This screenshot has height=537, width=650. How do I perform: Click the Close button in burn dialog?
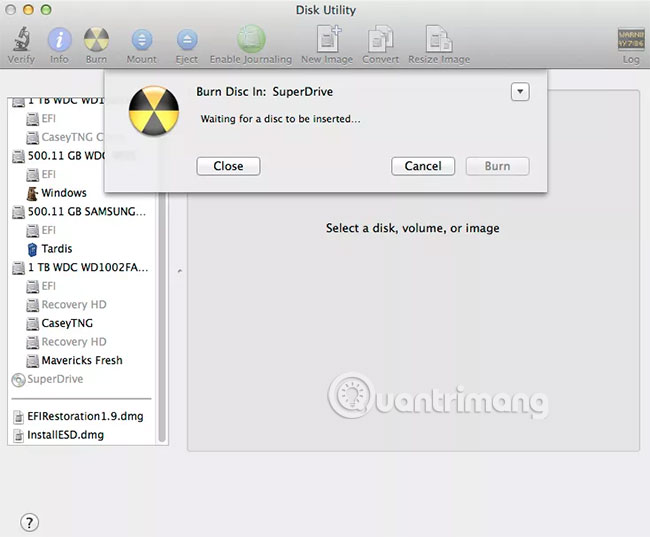[x=228, y=166]
